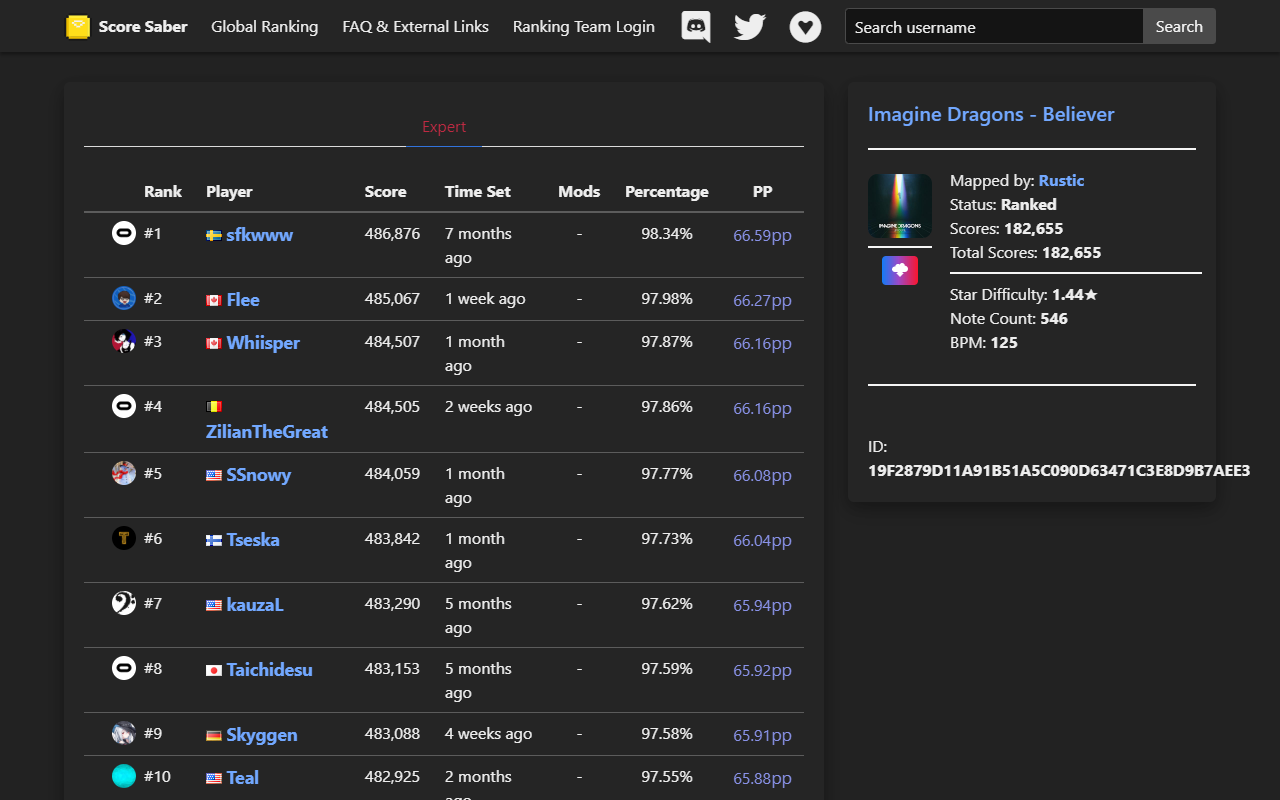Click the Score Saber home text
1280x800 pixels.
click(x=143, y=27)
